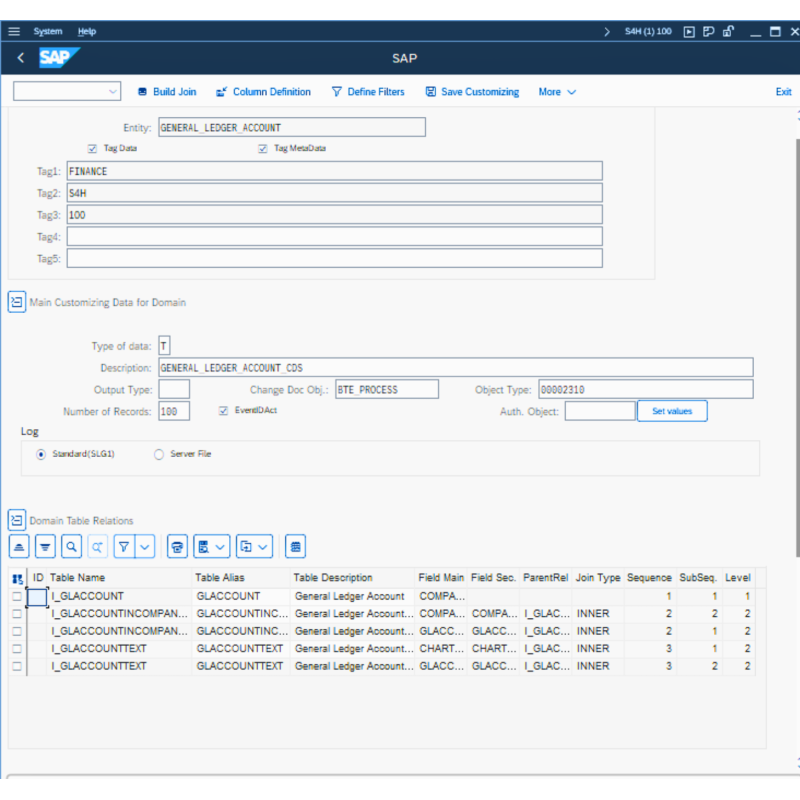The width and height of the screenshot is (800, 800).
Task: Apply the Filter icon in Domain Table Relations
Action: click(123, 546)
